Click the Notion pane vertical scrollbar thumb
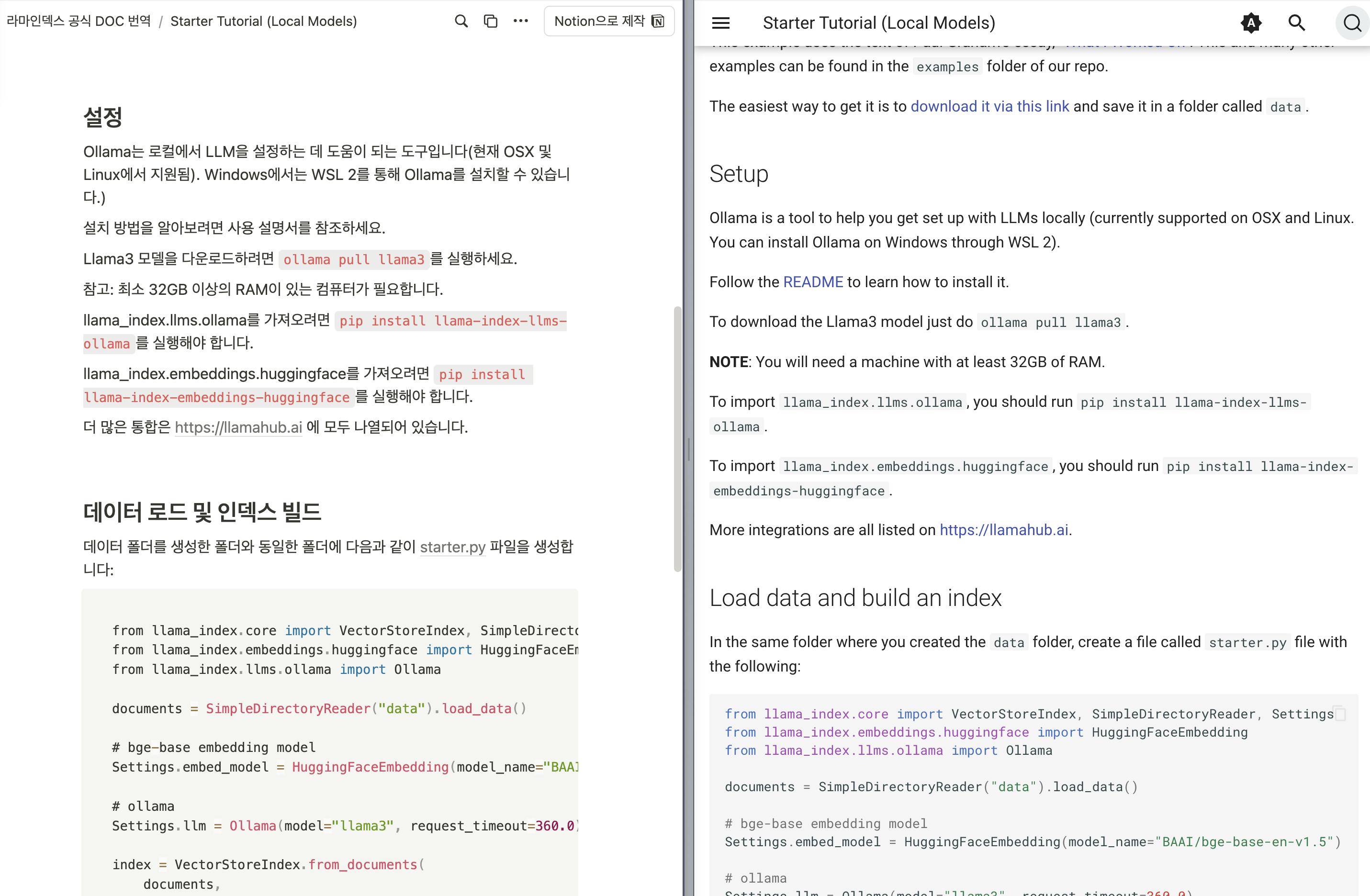 click(677, 437)
